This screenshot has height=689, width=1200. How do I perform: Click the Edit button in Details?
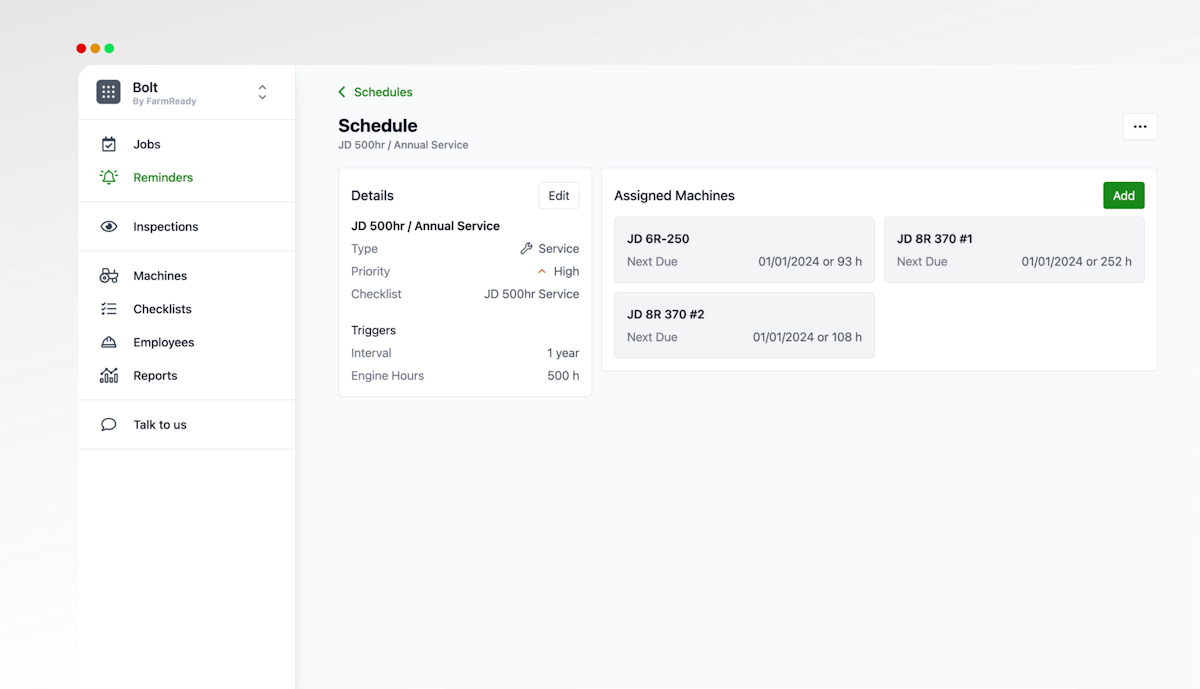[x=558, y=196]
